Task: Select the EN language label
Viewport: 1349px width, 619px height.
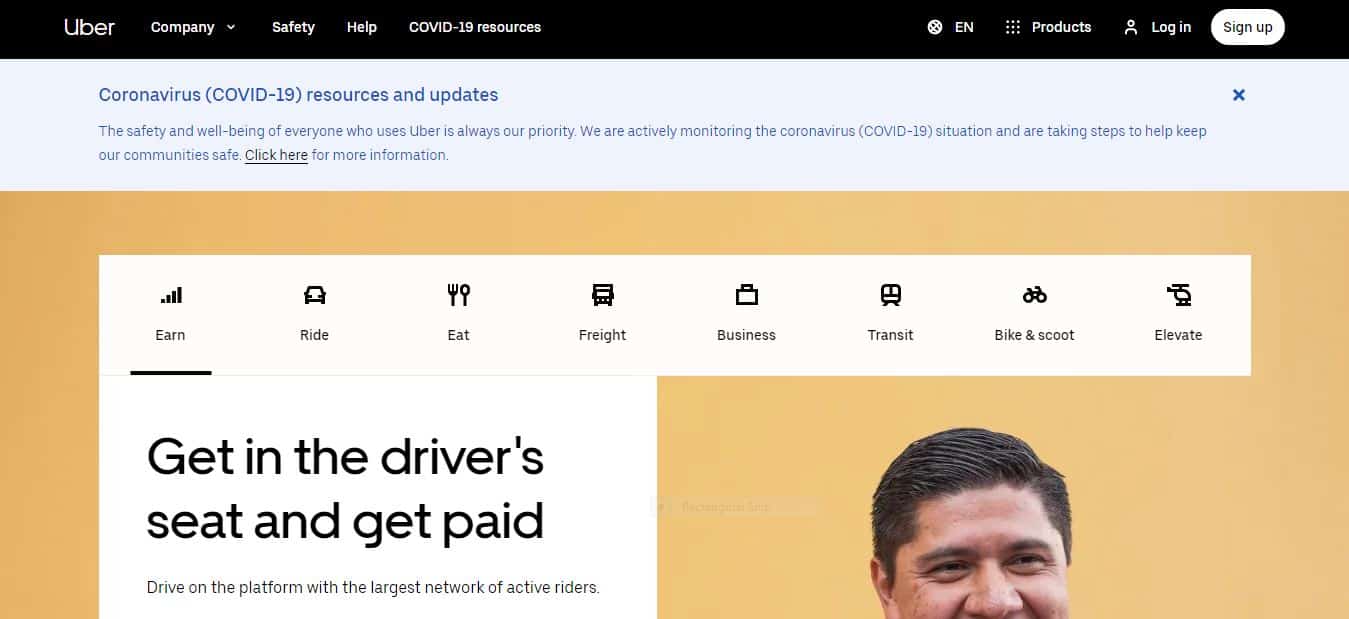Action: (x=964, y=27)
